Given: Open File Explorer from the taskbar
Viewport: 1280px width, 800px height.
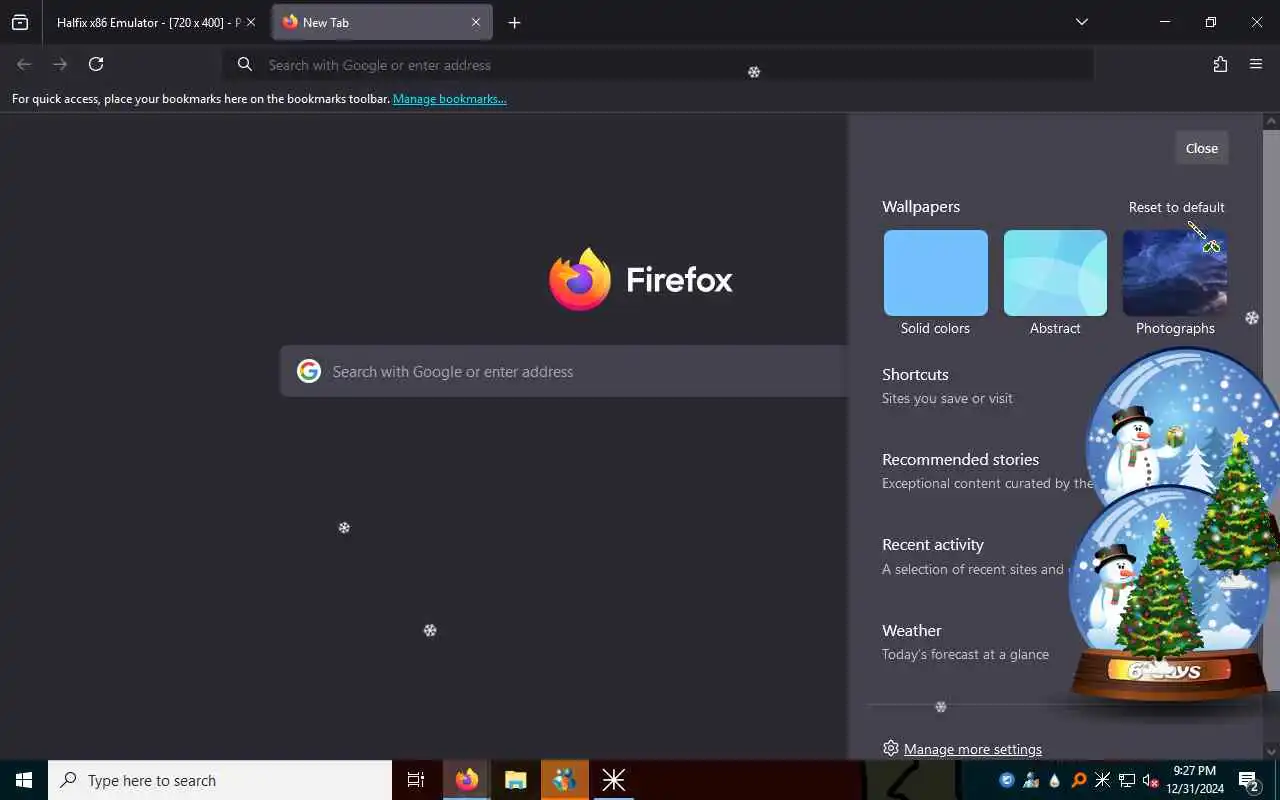Looking at the screenshot, I should tap(516, 780).
